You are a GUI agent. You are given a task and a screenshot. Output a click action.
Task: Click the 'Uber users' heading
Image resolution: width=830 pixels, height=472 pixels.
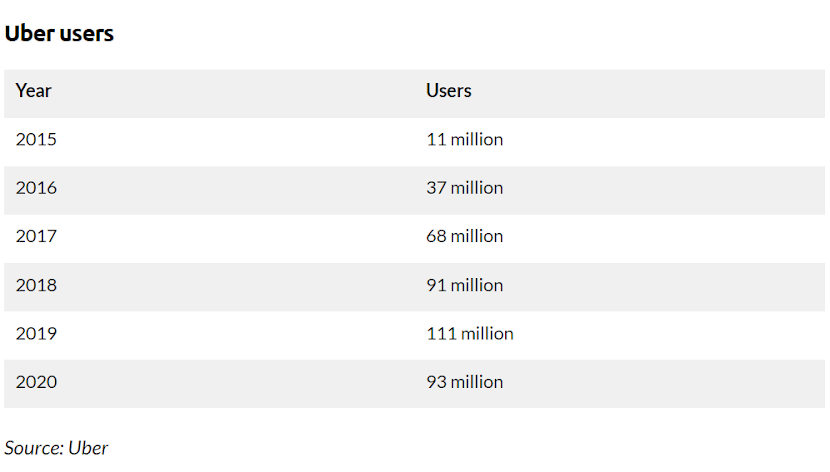click(59, 33)
